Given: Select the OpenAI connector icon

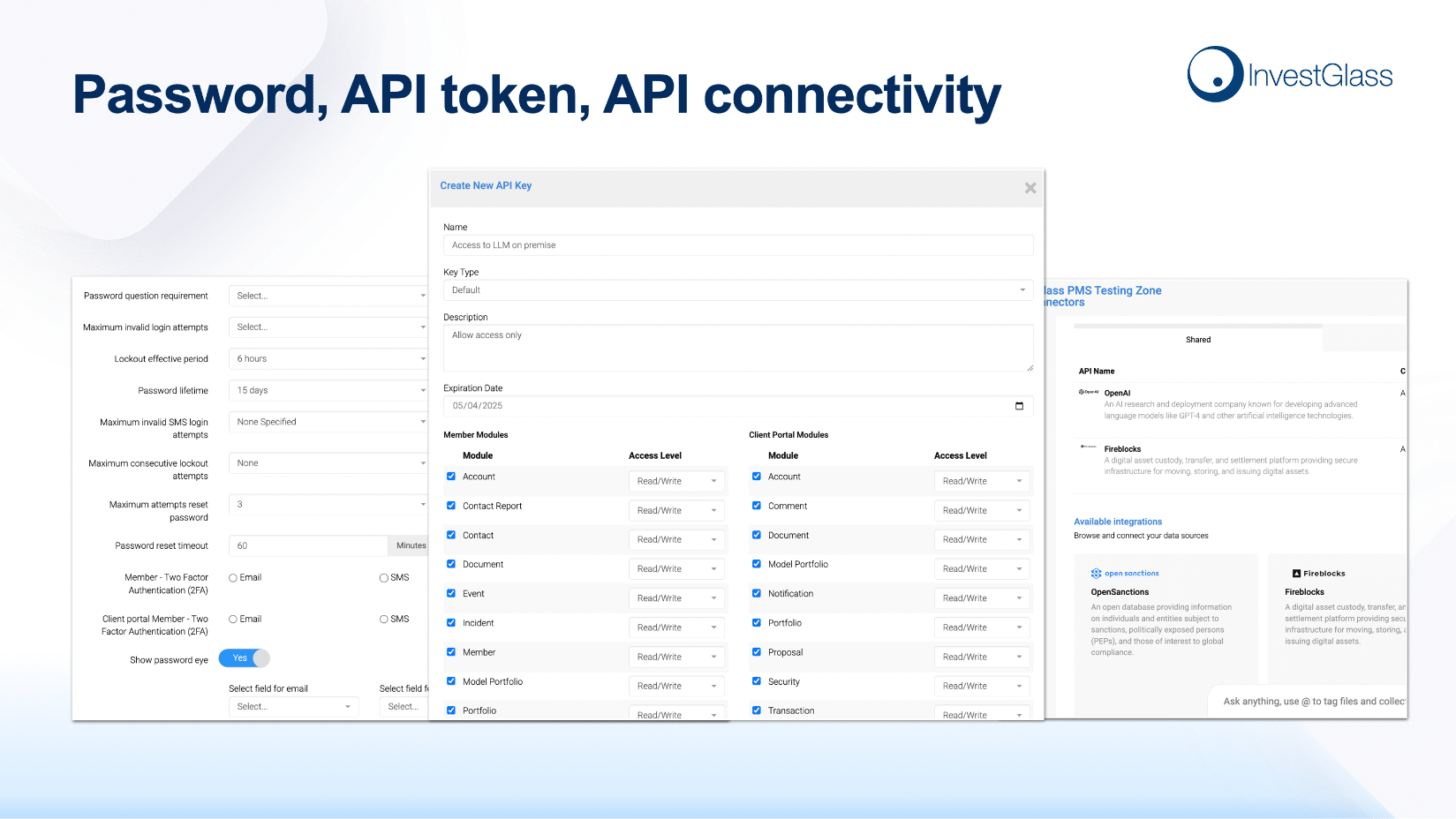Looking at the screenshot, I should [1089, 392].
